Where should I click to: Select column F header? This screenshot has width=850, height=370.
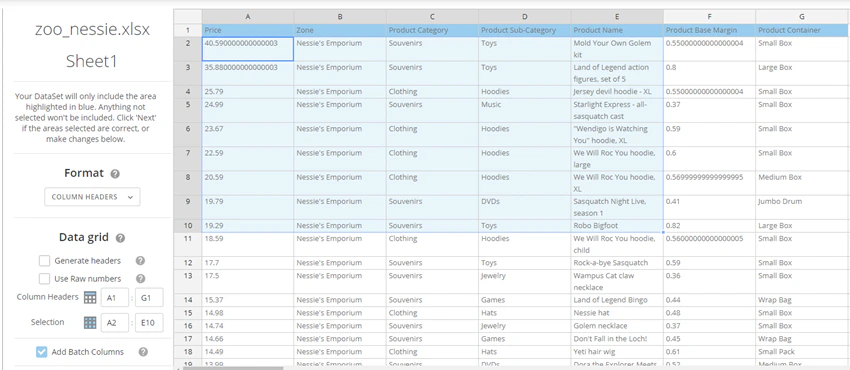pos(709,17)
